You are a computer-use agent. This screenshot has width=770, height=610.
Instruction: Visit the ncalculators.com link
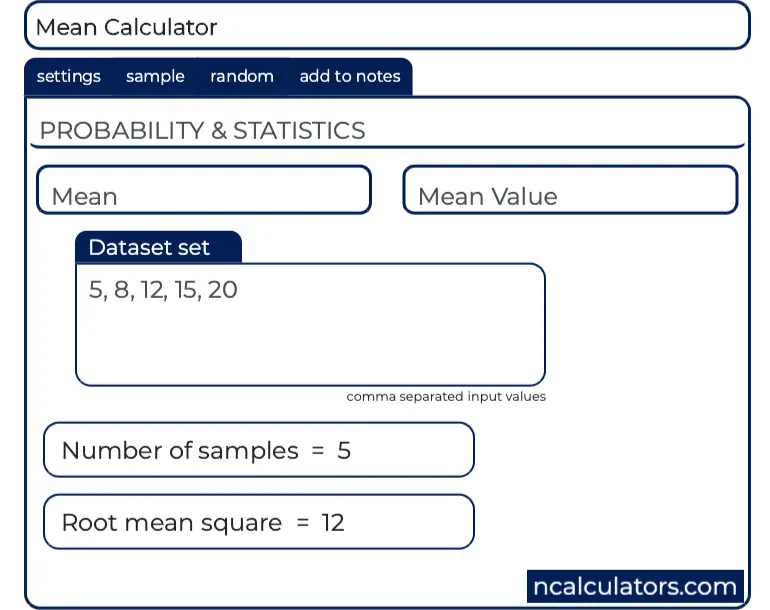pos(635,586)
